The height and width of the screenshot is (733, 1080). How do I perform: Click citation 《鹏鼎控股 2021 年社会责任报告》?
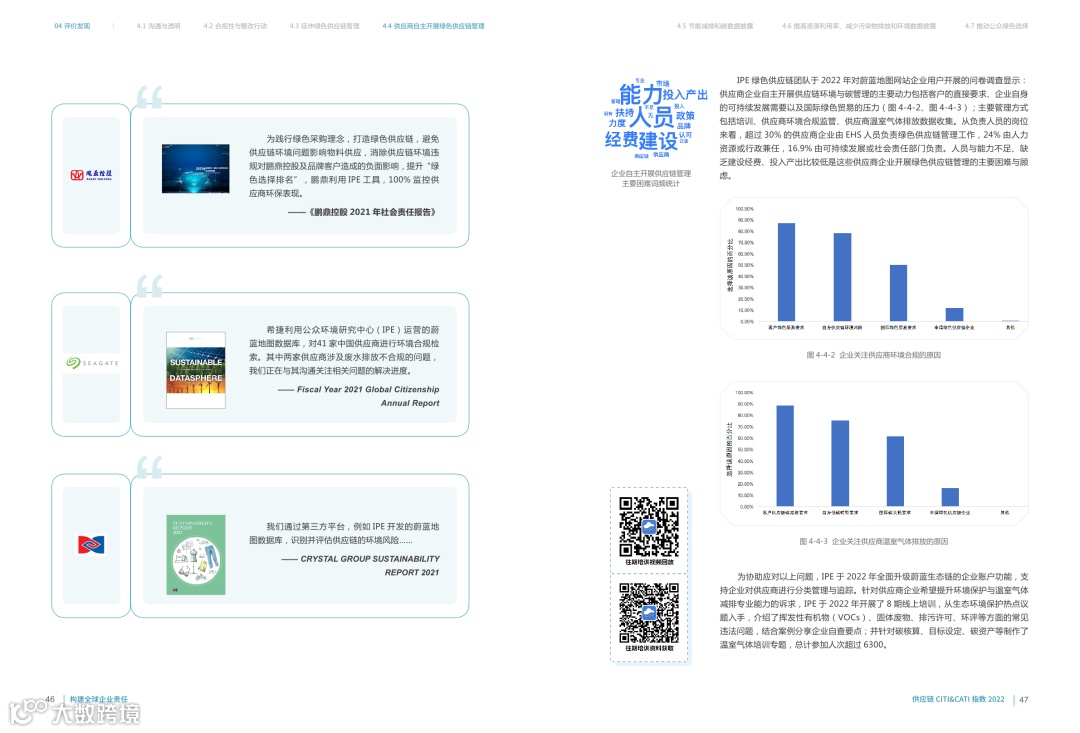click(x=363, y=212)
